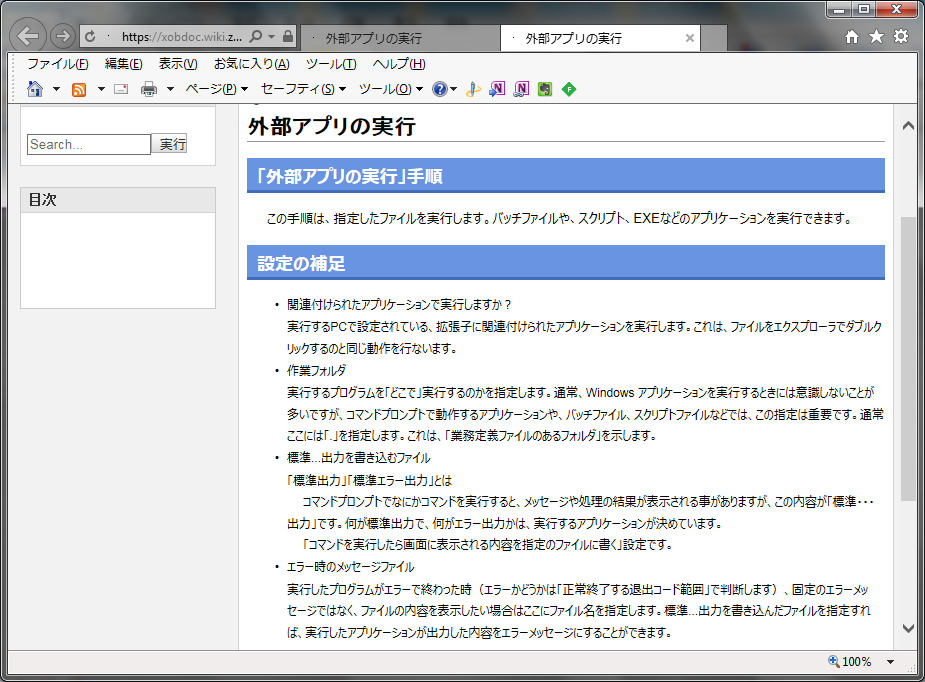
Task: Open the ツール(O) command dropdown
Action: (391, 89)
